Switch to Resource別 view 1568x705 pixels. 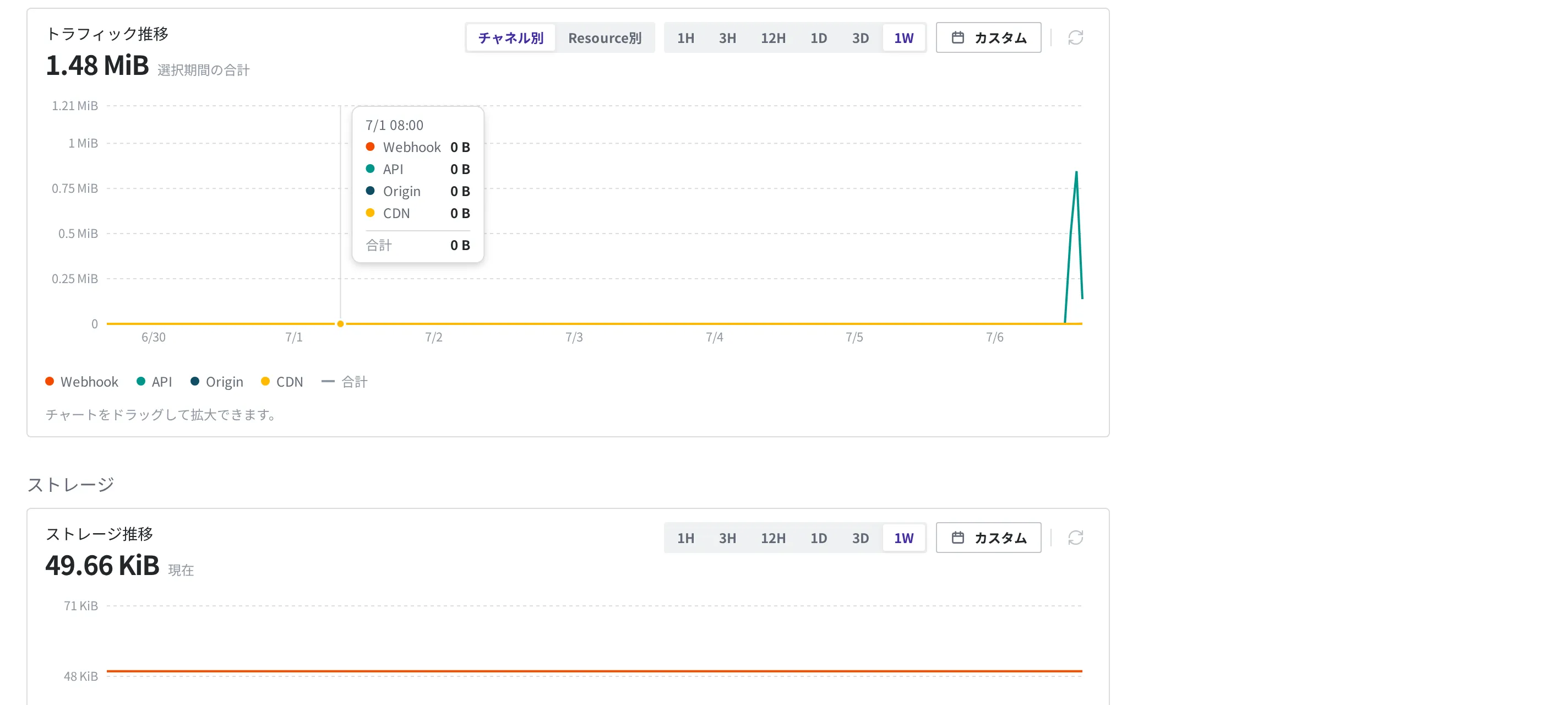tap(605, 38)
